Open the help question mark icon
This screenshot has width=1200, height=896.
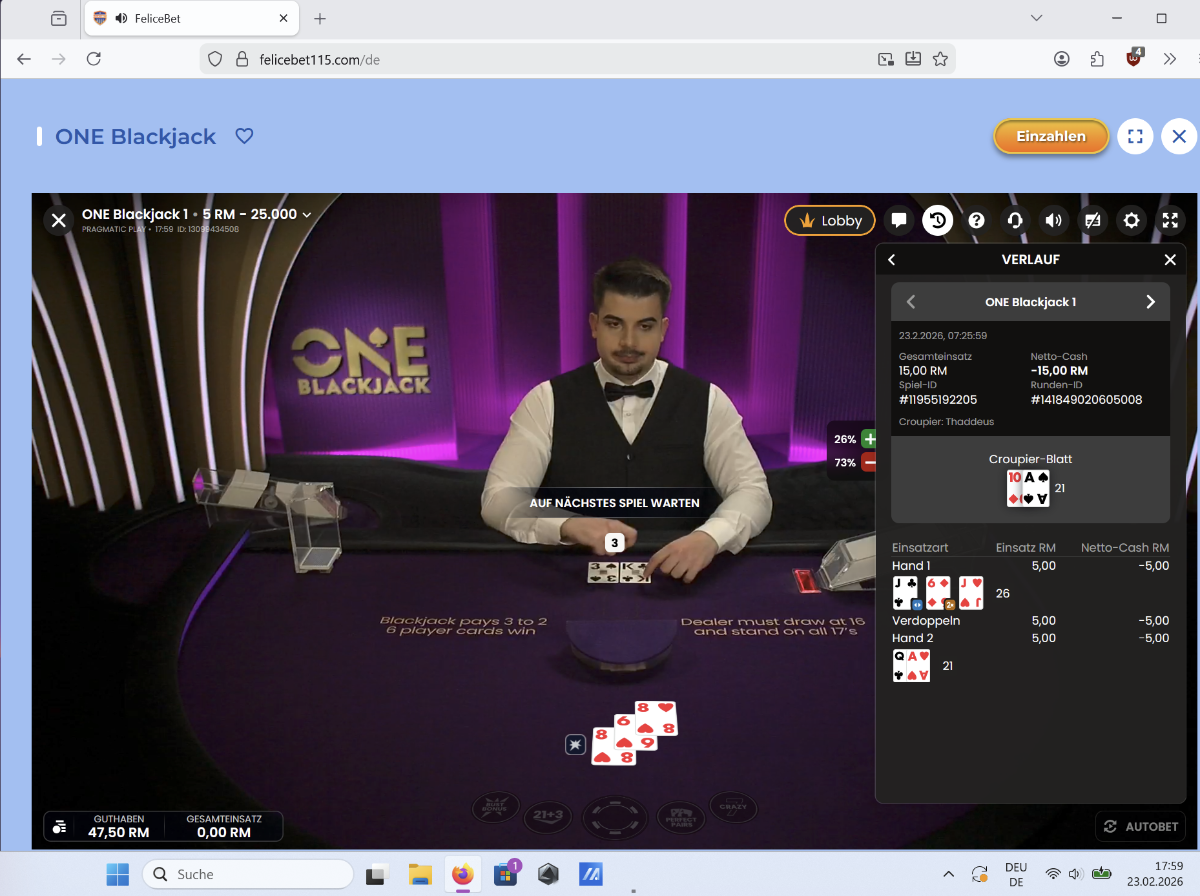[977, 220]
